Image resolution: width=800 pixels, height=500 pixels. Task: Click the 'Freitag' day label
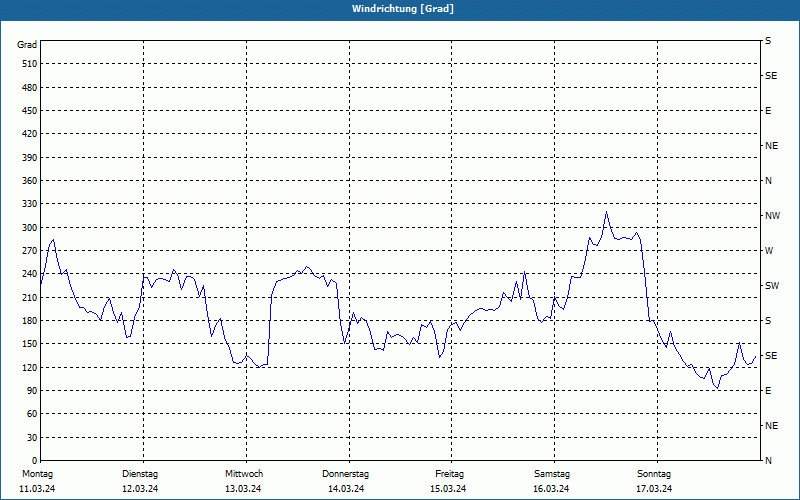(449, 474)
